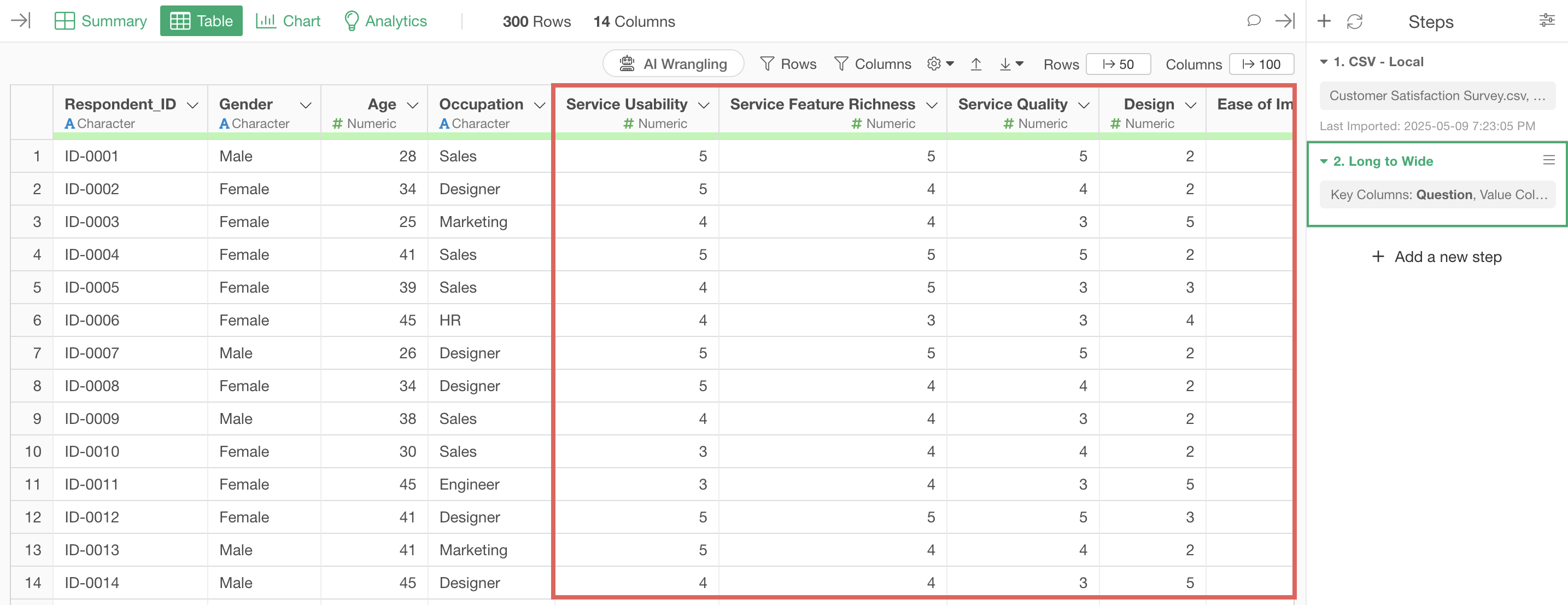
Task: Open the Columns filter
Action: [872, 63]
